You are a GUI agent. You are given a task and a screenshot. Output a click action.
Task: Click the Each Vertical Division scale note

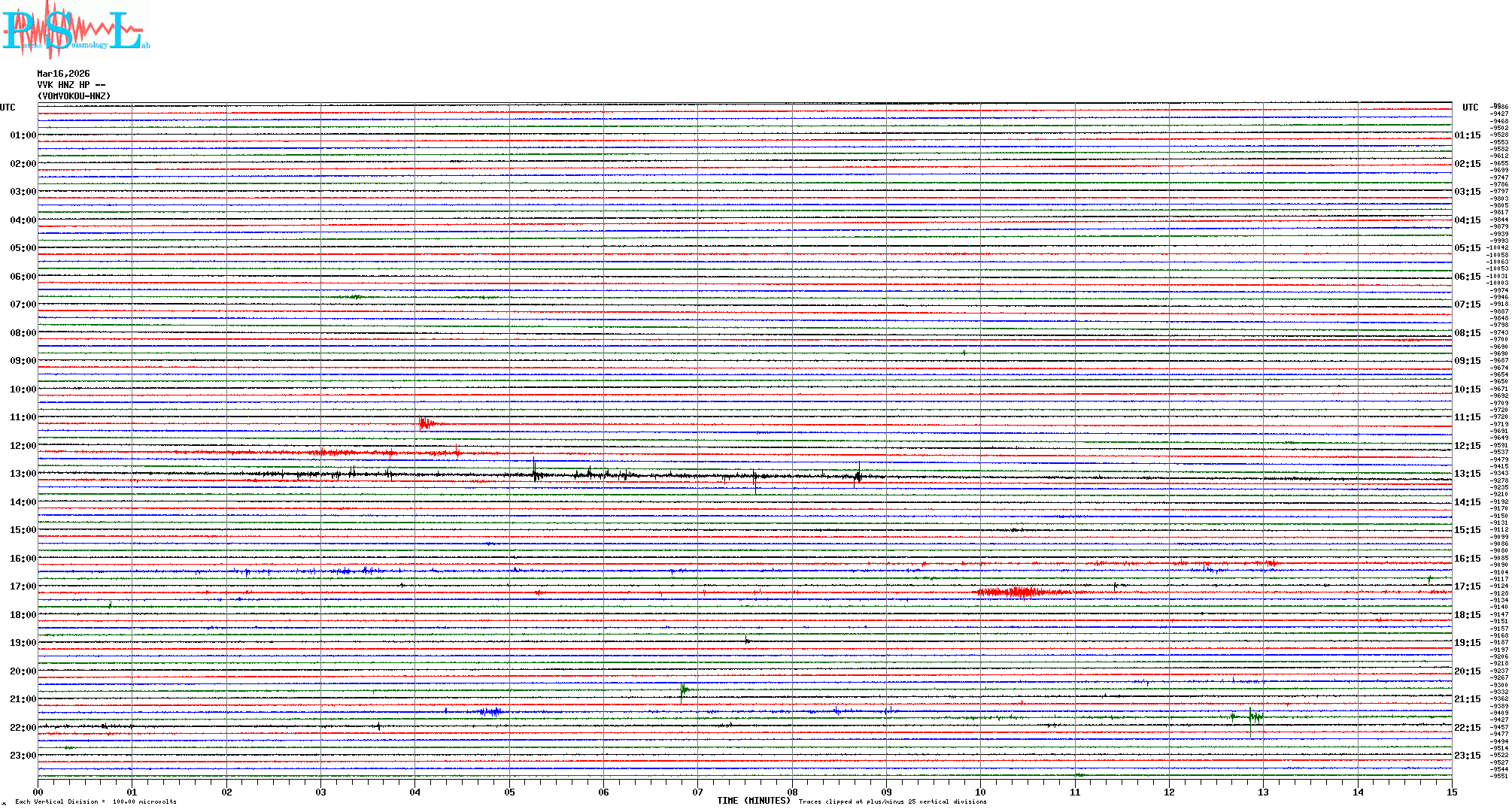tap(96, 801)
